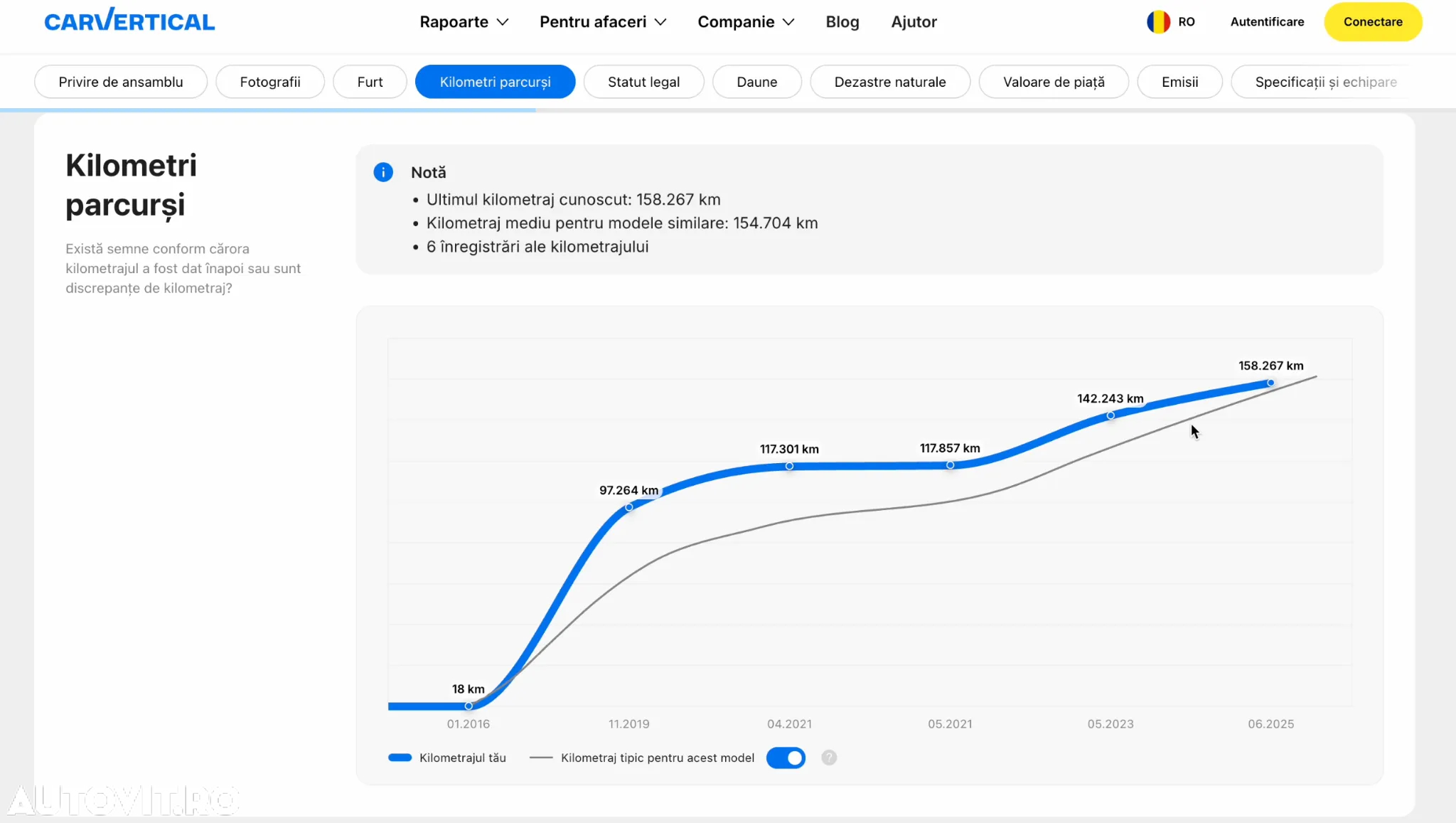
Task: Select the Kilometri parcurși tab
Action: pos(496,82)
